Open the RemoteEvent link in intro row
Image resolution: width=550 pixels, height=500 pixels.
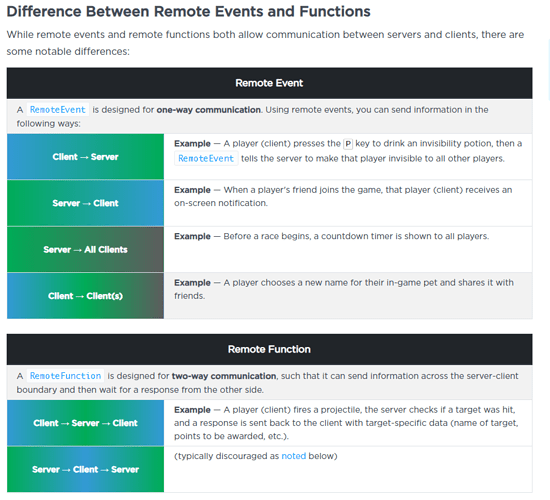[58, 110]
